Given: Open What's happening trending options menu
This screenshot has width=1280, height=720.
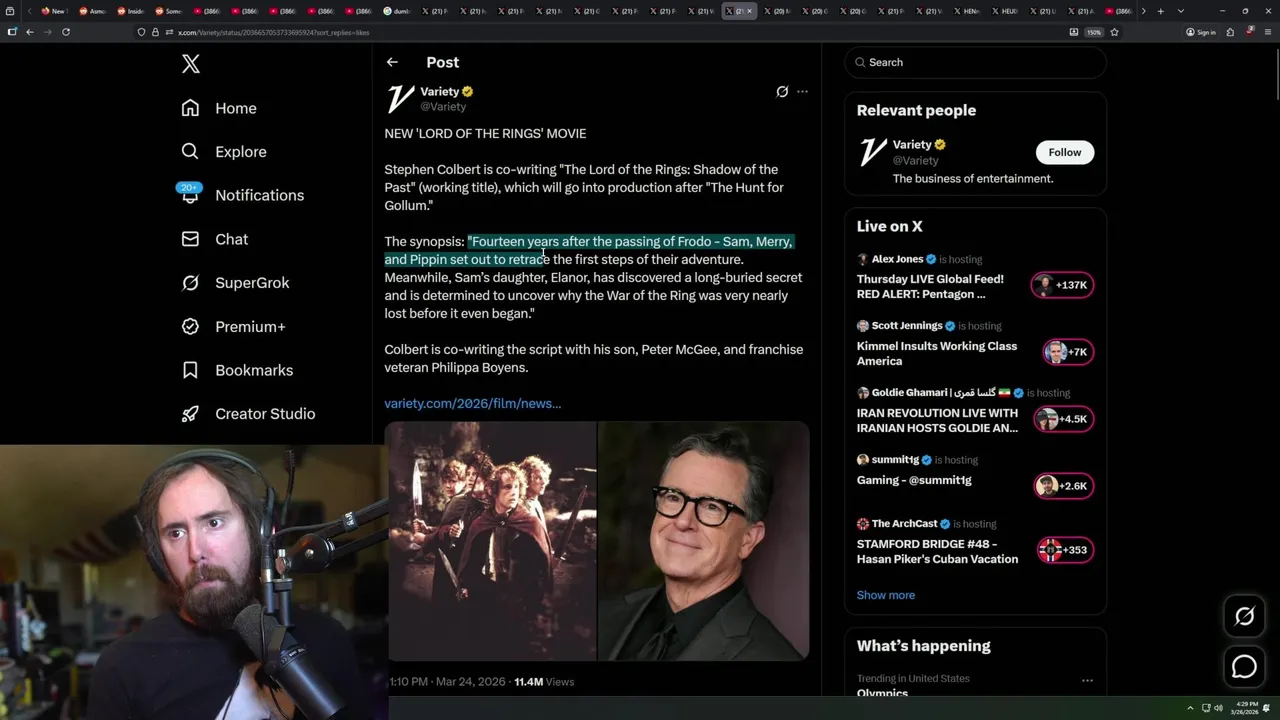Looking at the screenshot, I should click(1087, 680).
